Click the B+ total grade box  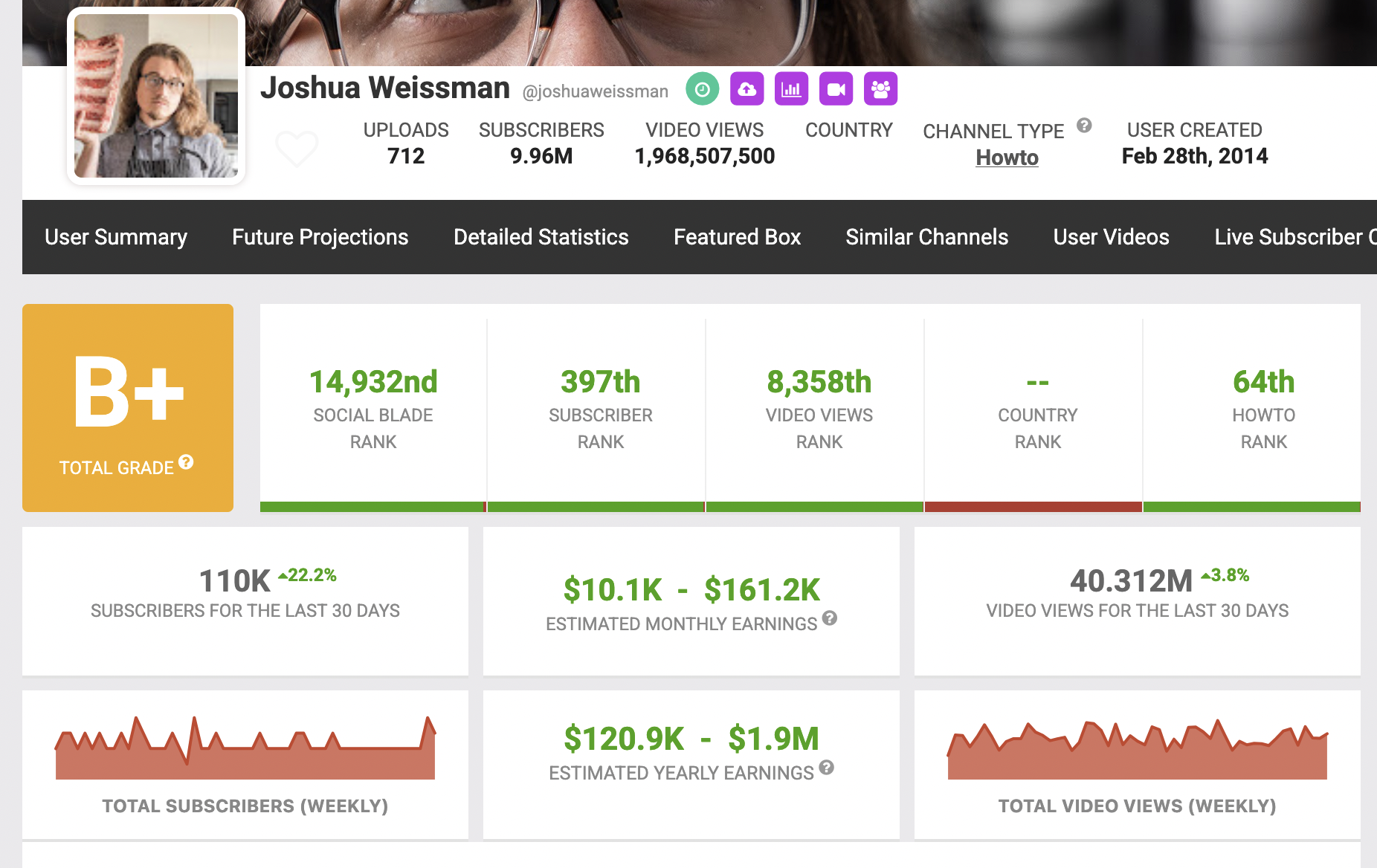coord(128,408)
